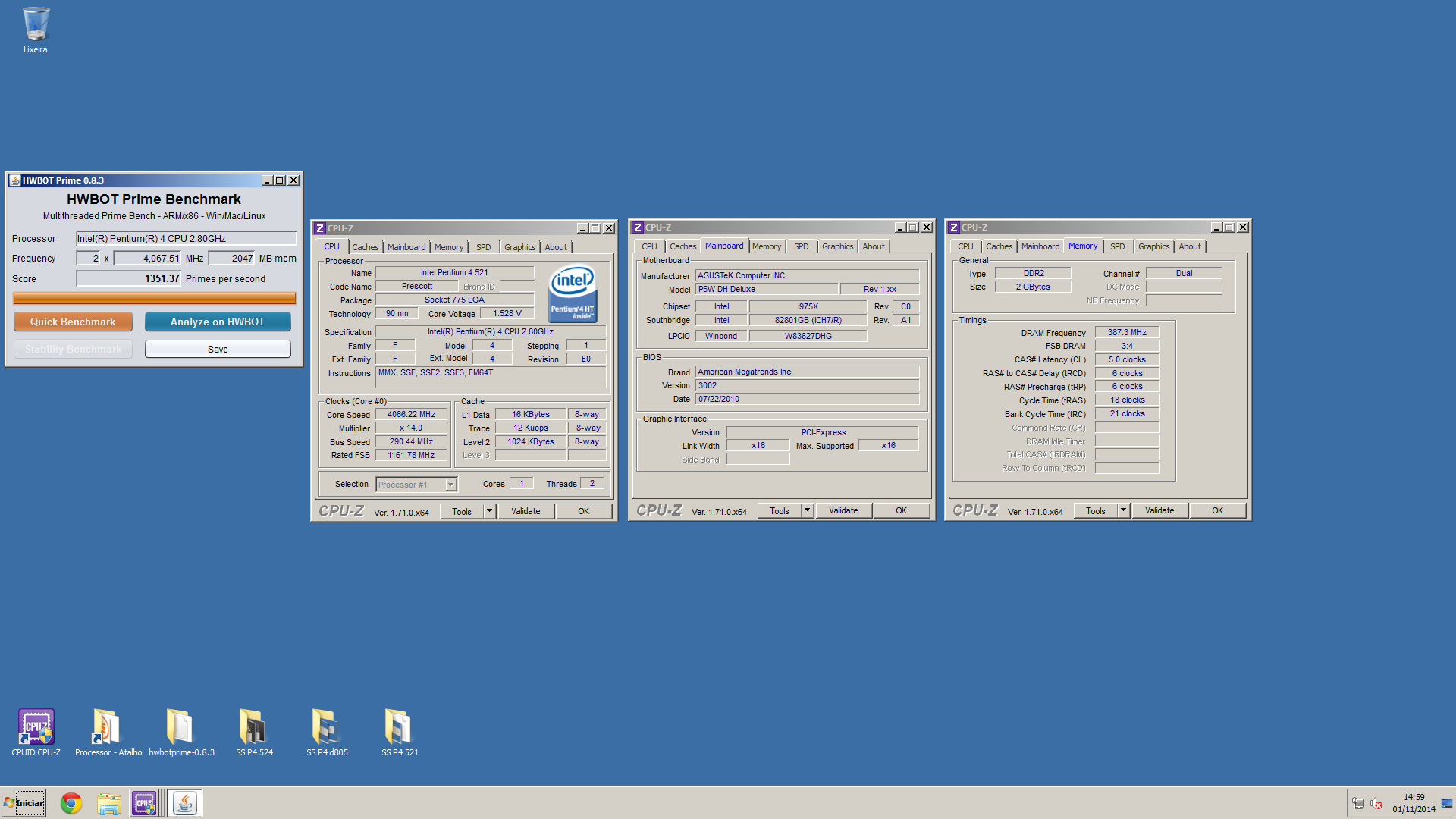The image size is (1456, 819).
Task: Open Caches tab in Memory window
Action: [999, 246]
